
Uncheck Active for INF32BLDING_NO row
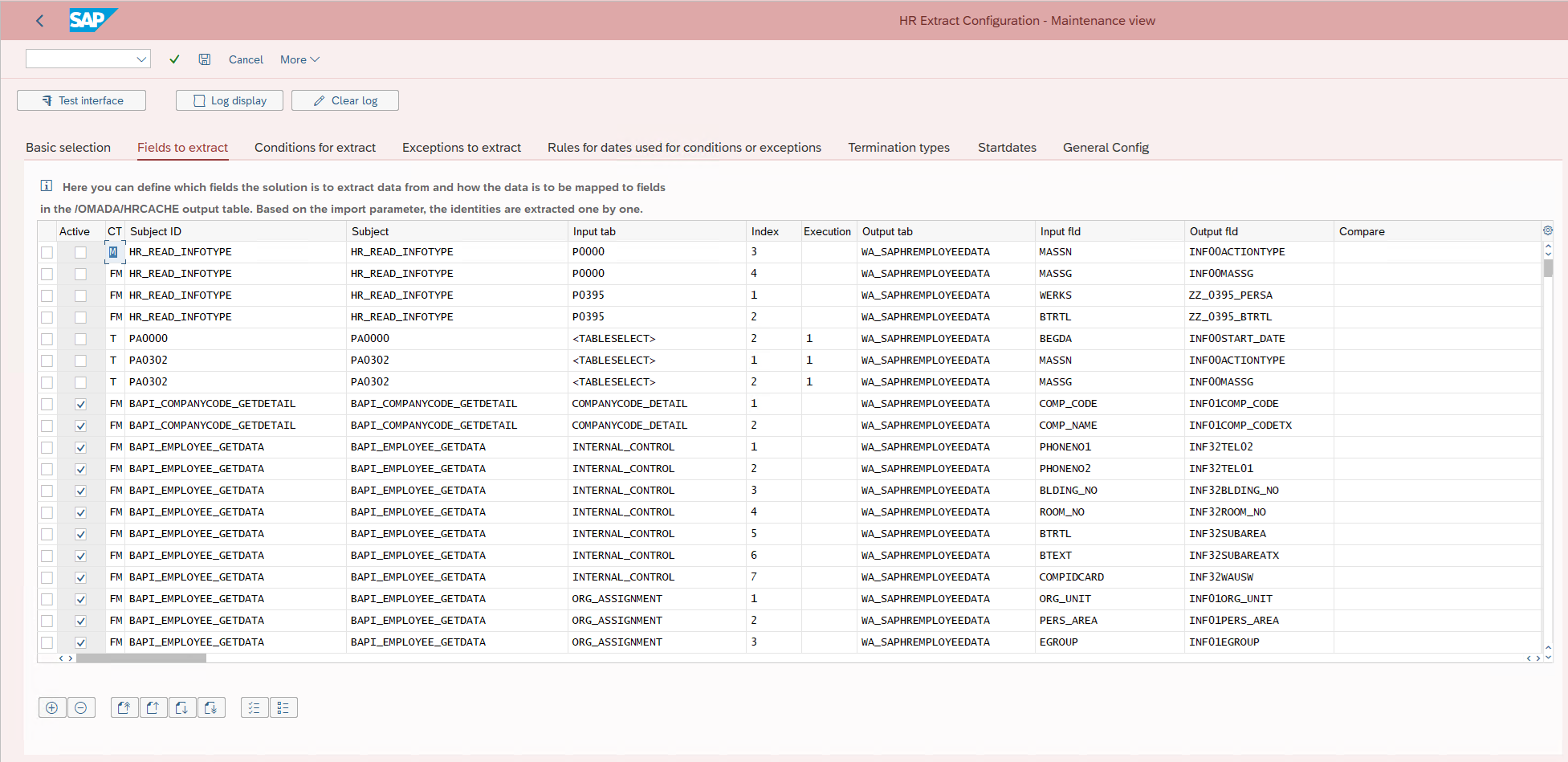[80, 491]
